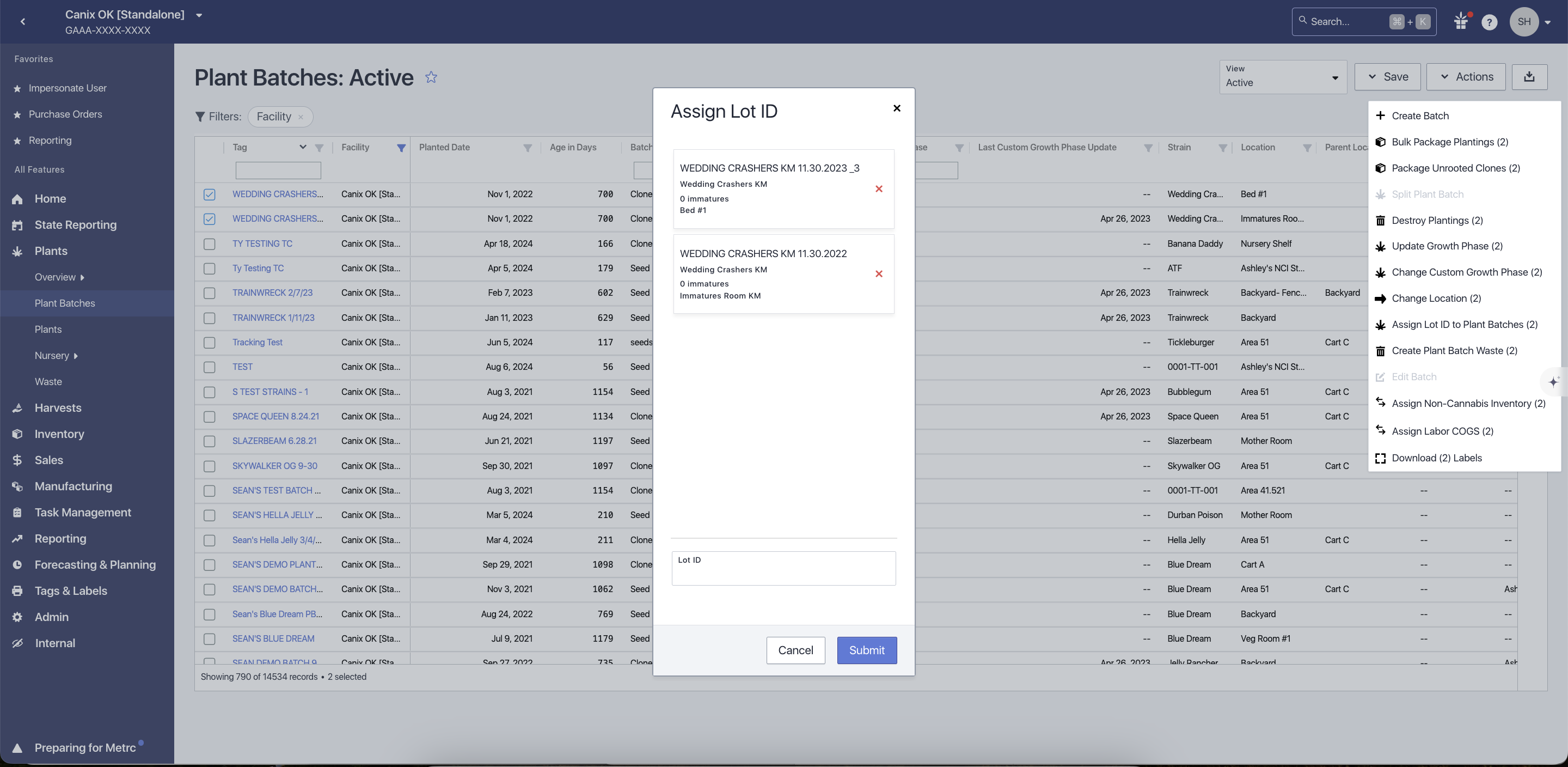Screen dimensions: 1568x767
Task: Open the View Active dropdown
Action: [x=1282, y=77]
